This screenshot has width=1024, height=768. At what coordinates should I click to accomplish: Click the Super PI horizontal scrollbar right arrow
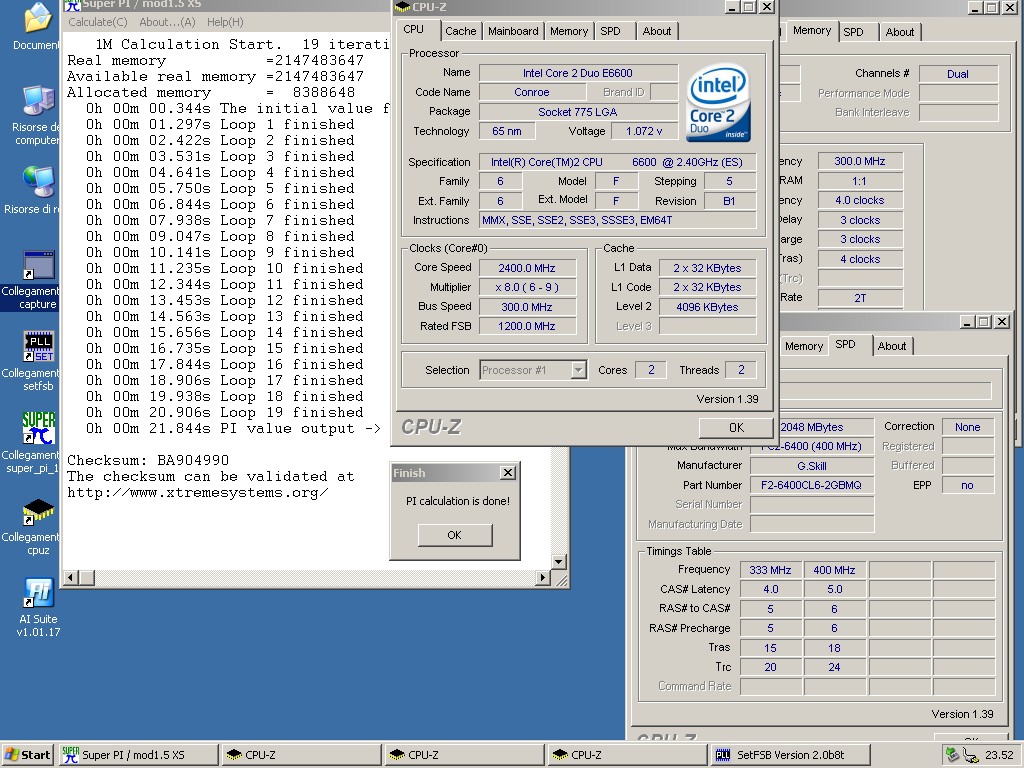pos(543,577)
